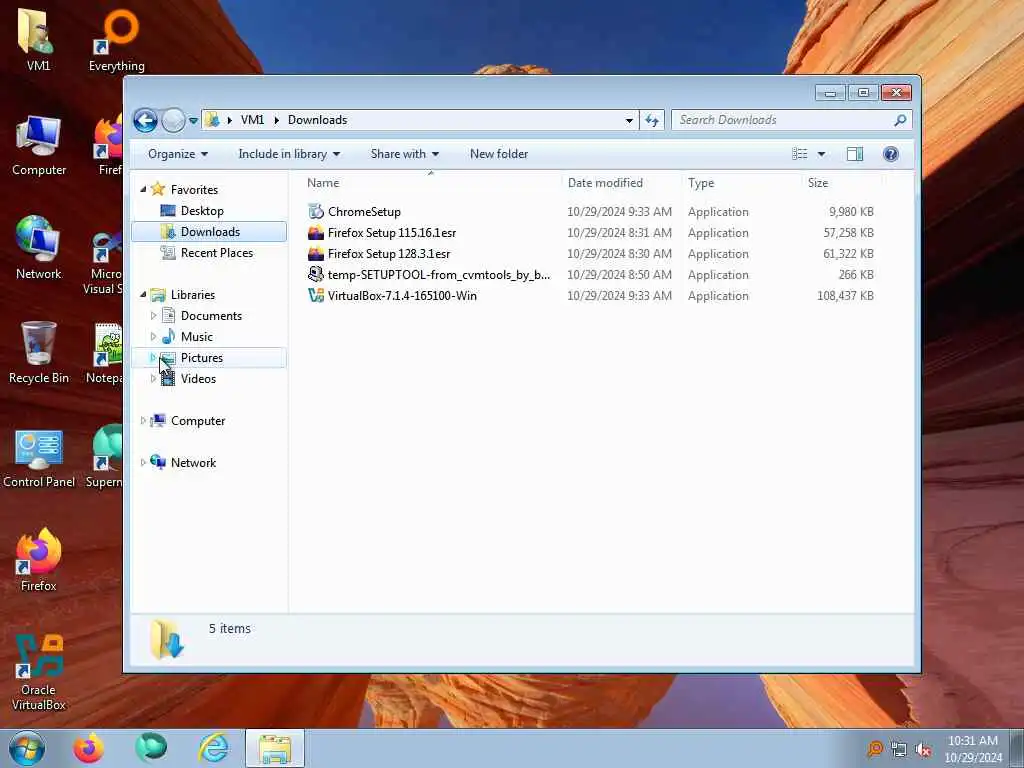Click the VM1 breadcrumb in address bar

pos(252,120)
